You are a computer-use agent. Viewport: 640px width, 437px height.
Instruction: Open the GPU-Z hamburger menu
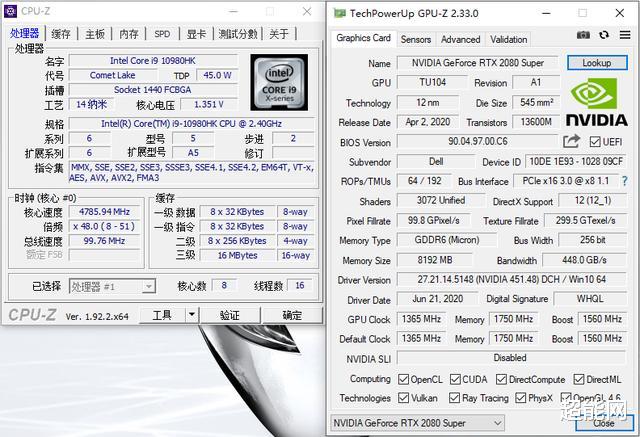click(625, 35)
